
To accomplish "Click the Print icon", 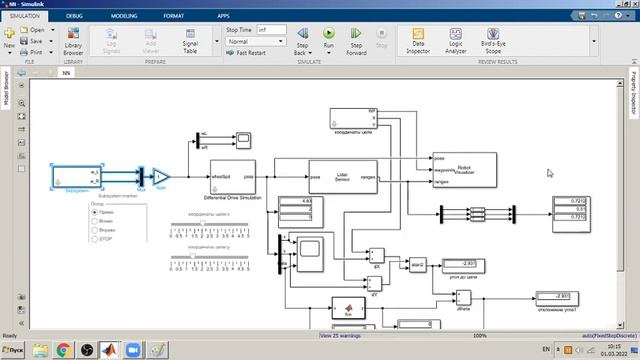I will point(24,52).
